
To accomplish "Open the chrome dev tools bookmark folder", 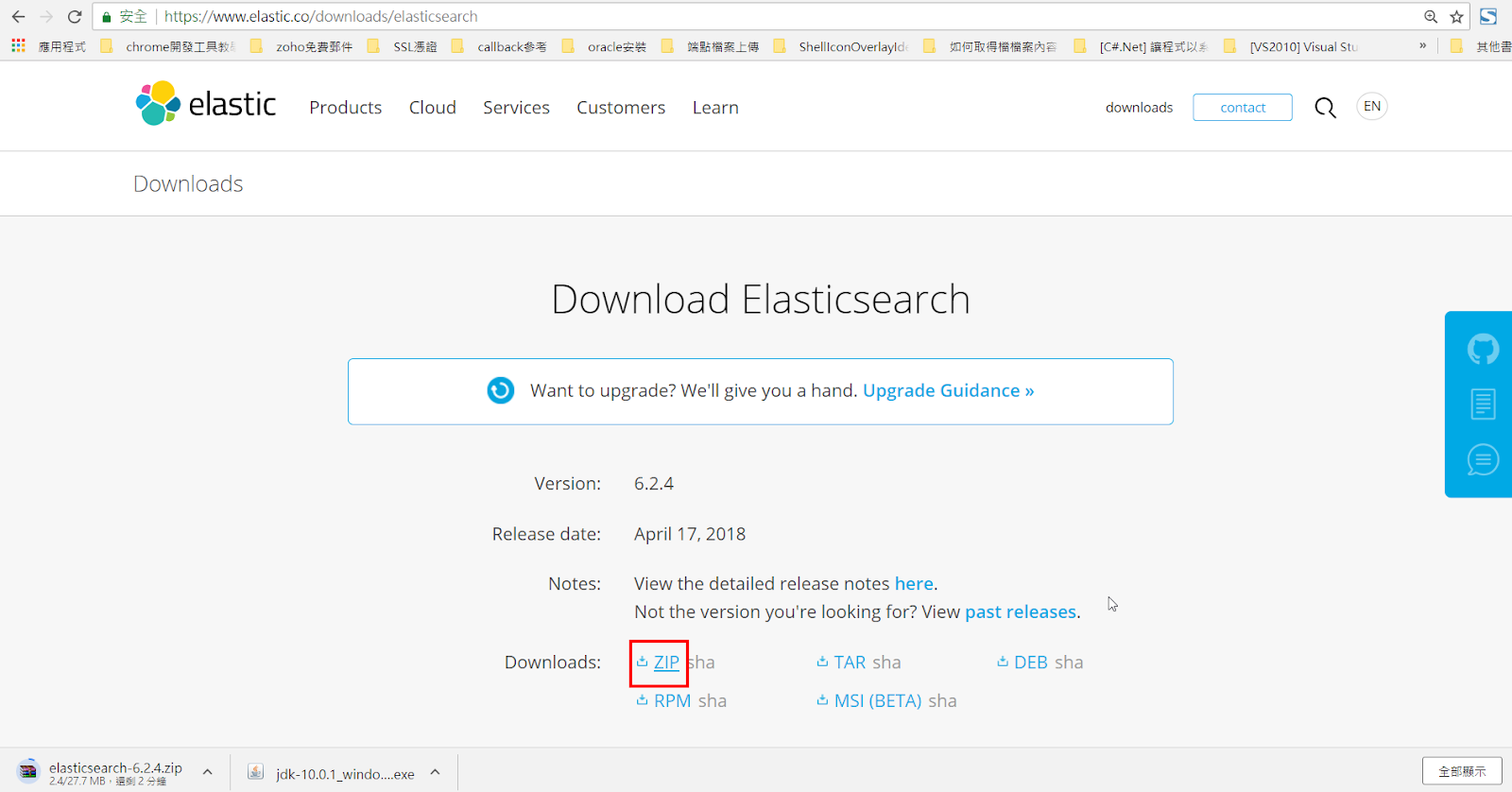I will point(167,46).
